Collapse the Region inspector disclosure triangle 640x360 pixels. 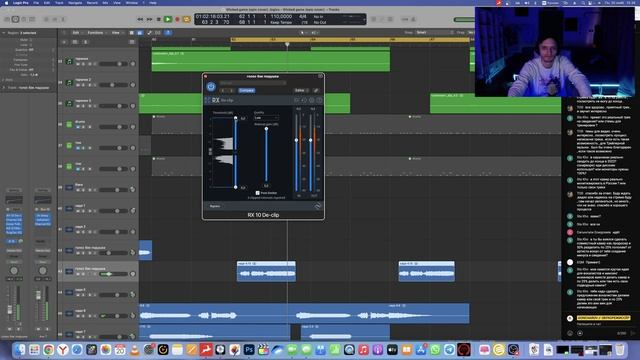4,33
